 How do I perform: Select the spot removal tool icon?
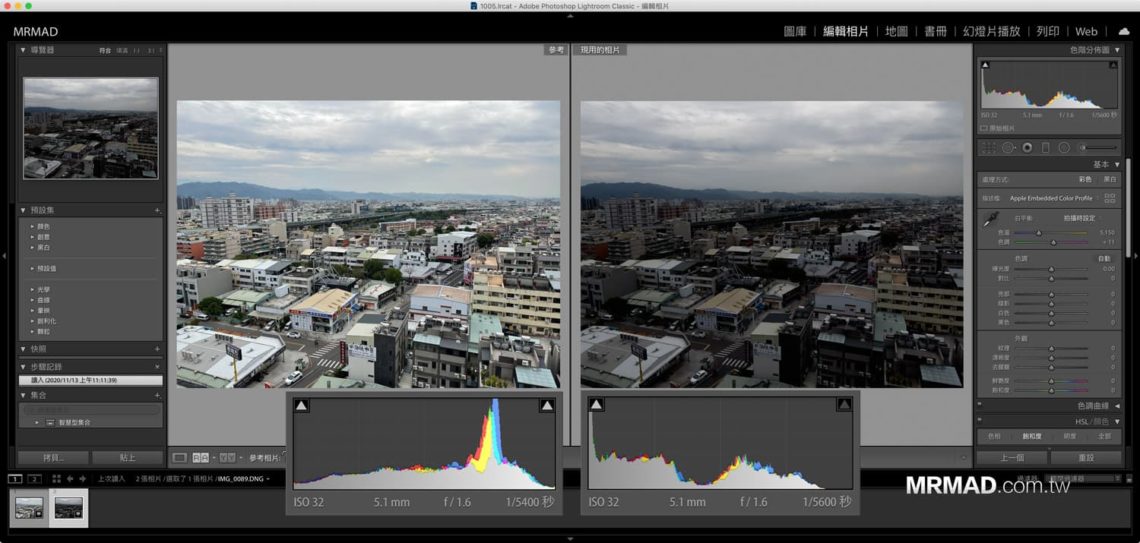[x=1007, y=147]
